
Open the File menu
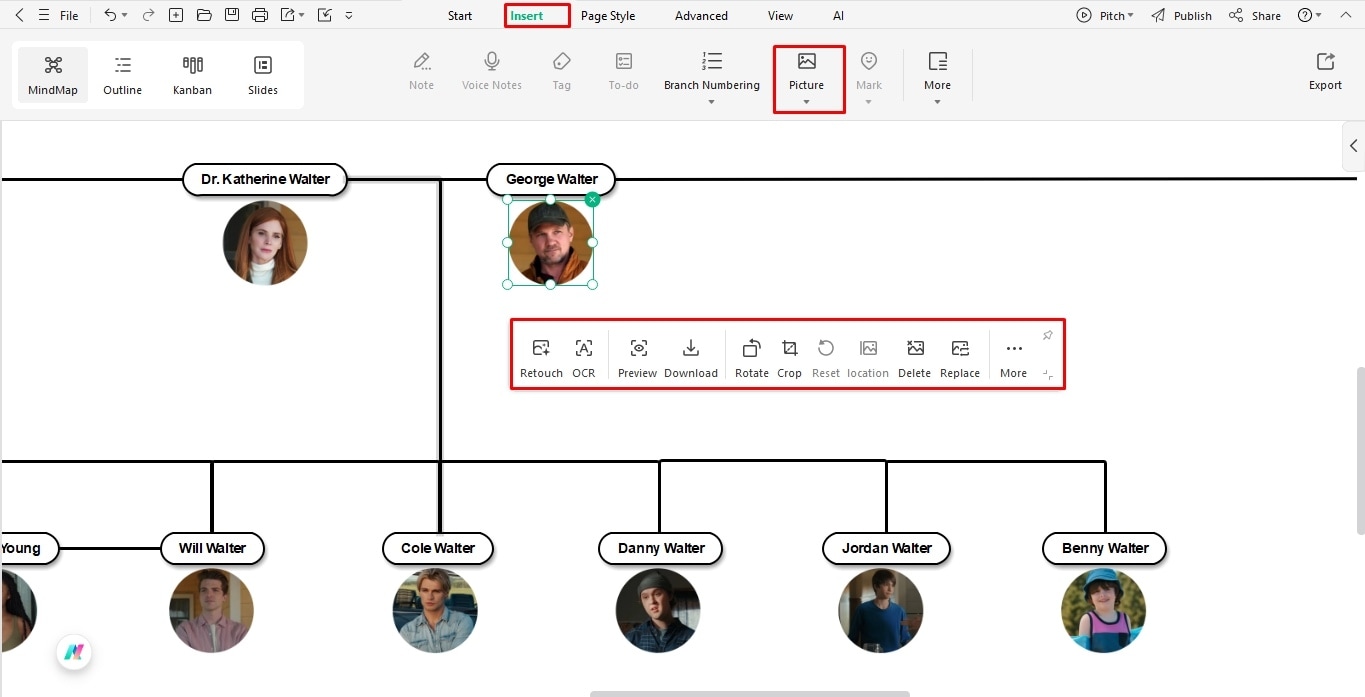tap(68, 15)
